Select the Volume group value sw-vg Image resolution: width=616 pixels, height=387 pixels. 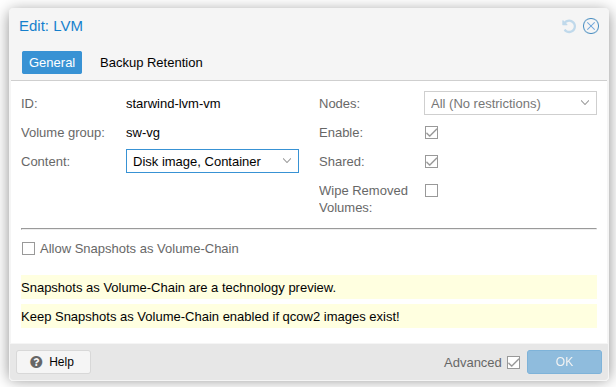tap(143, 133)
